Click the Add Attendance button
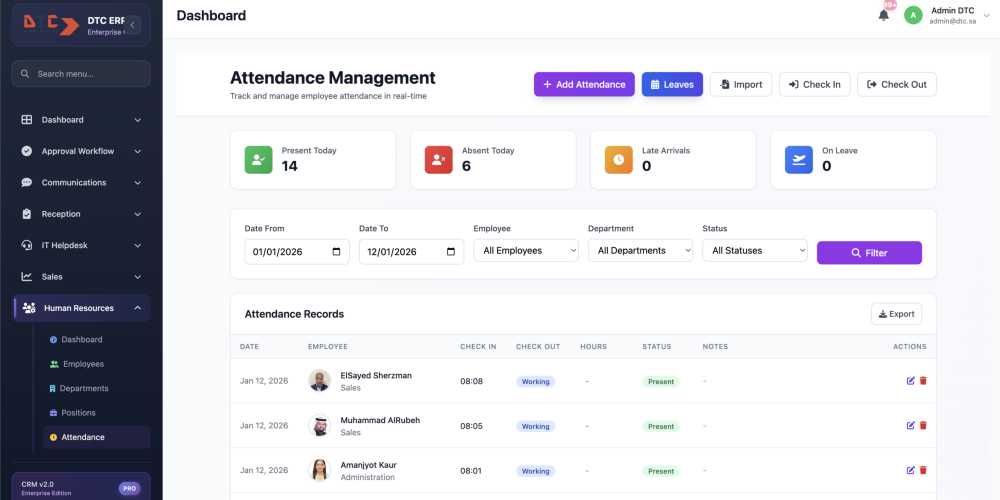The width and height of the screenshot is (1000, 500). pyautogui.click(x=584, y=85)
